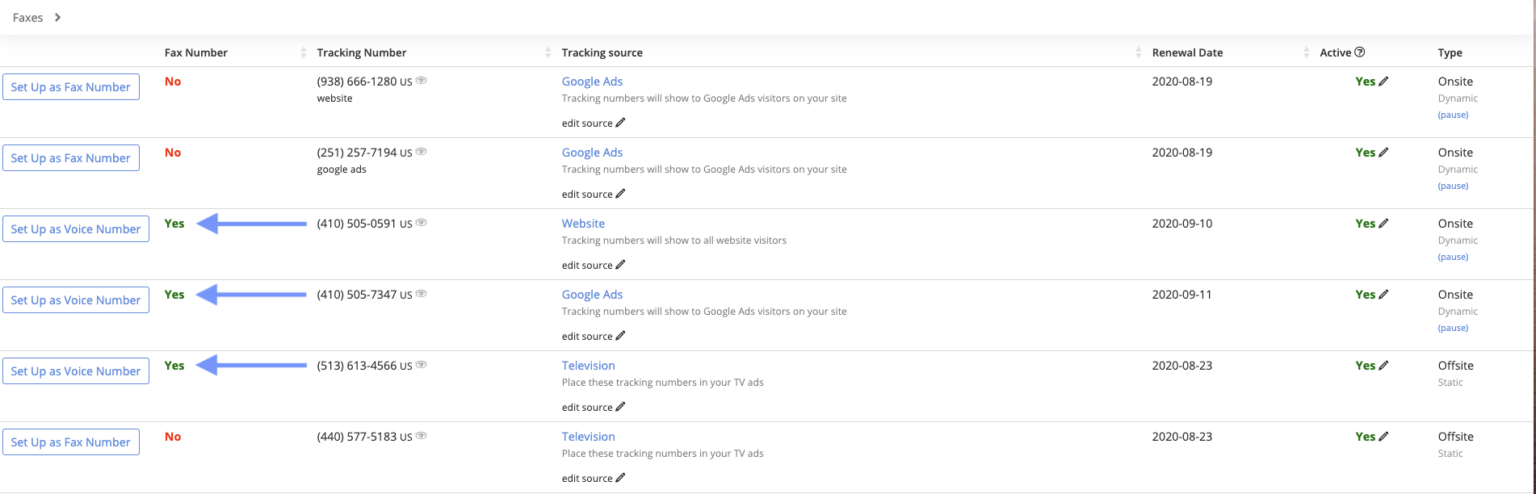1536x494 pixels.
Task: Click pencil icon beside first Google Ads edit source
Action: [x=620, y=123]
